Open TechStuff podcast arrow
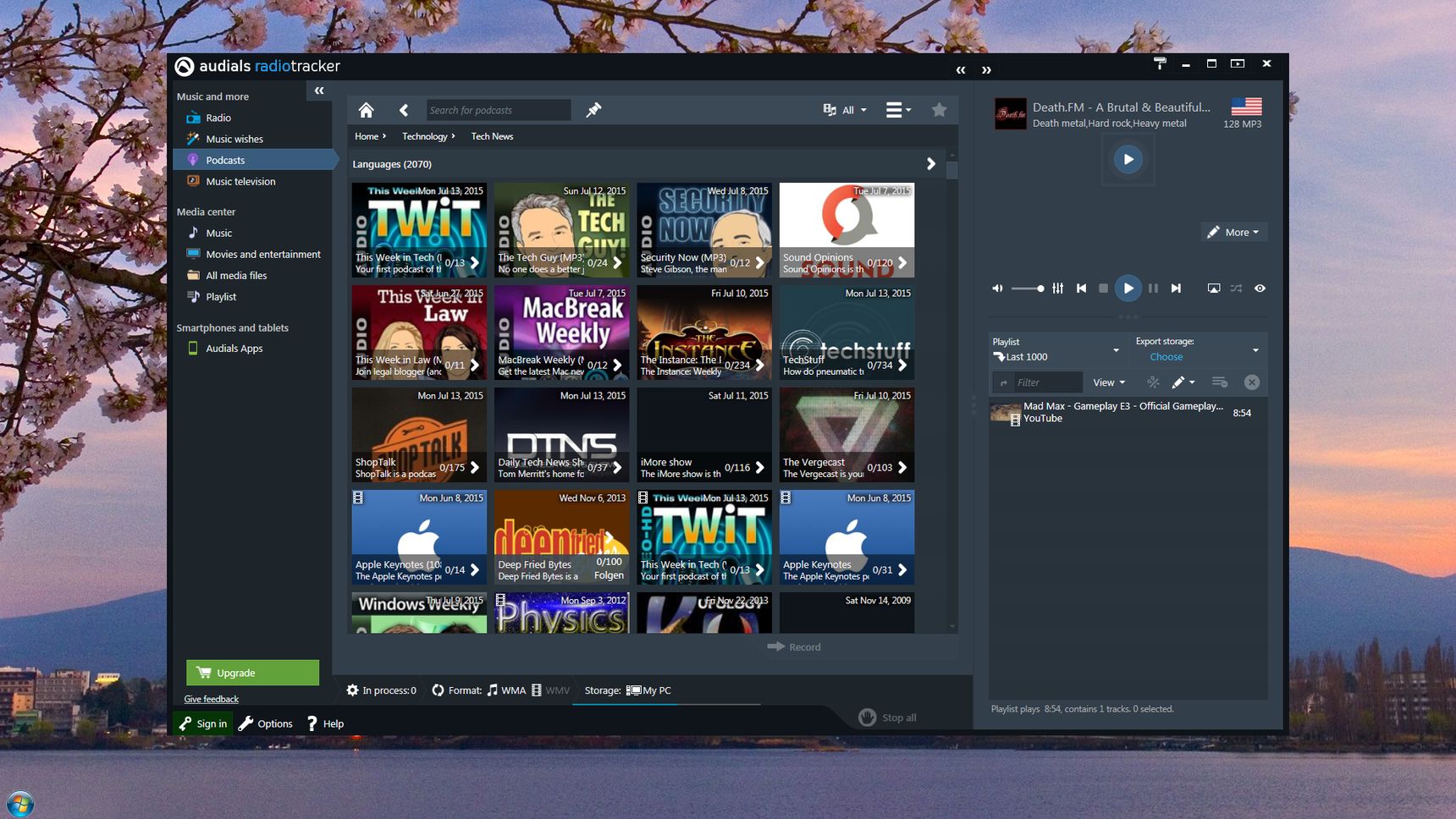Viewport: 1456px width, 819px height. pyautogui.click(x=902, y=366)
